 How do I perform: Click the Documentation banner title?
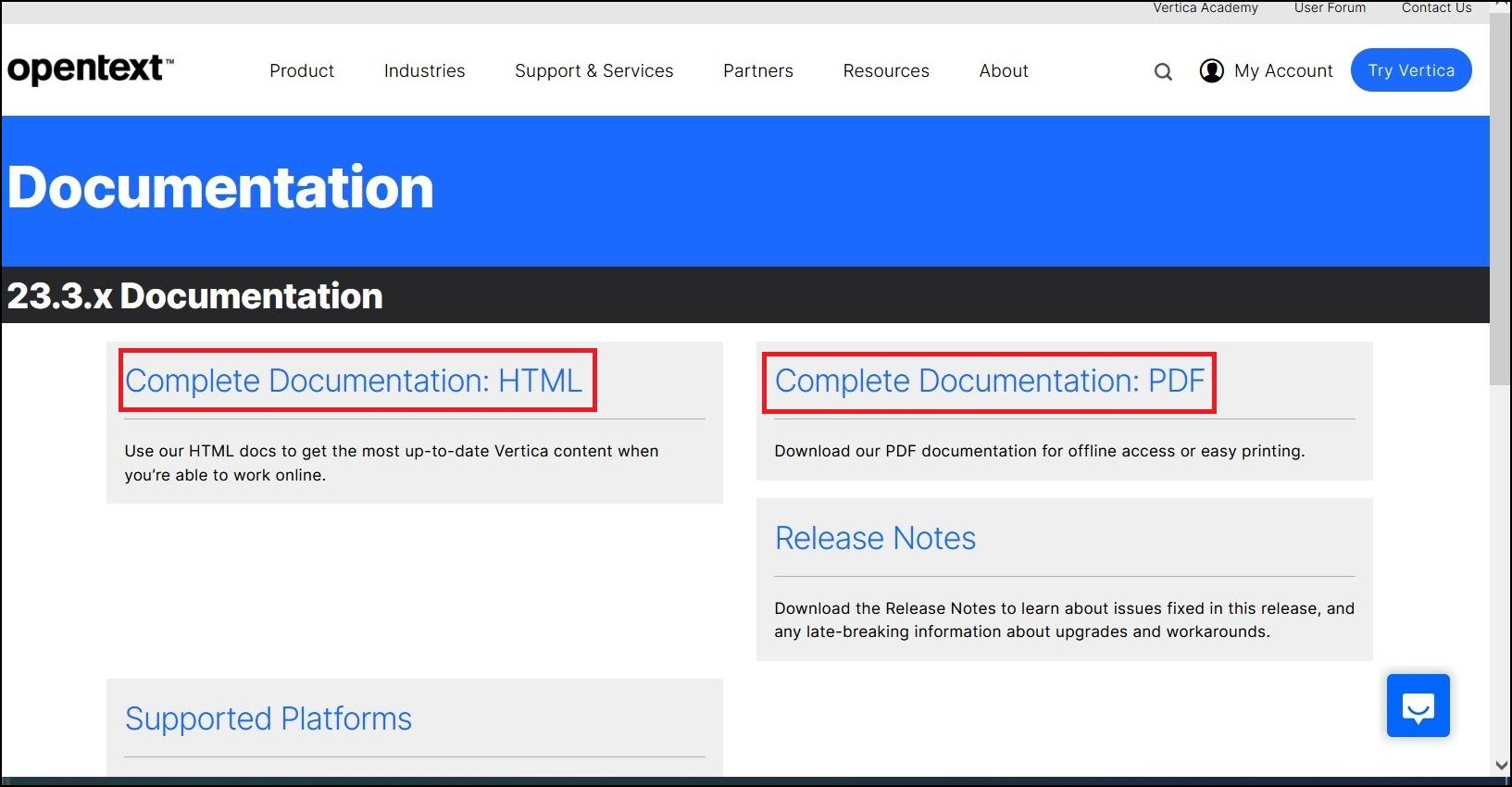click(x=220, y=187)
